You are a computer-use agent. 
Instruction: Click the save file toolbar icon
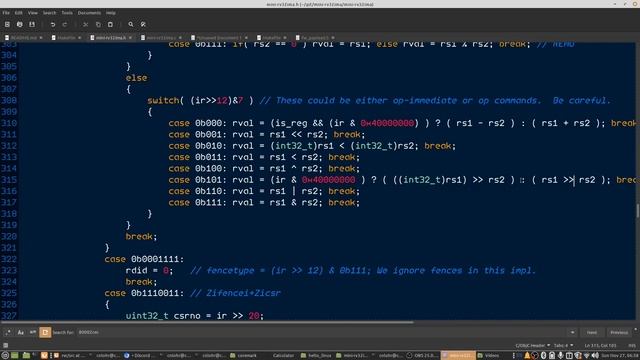click(32, 24)
